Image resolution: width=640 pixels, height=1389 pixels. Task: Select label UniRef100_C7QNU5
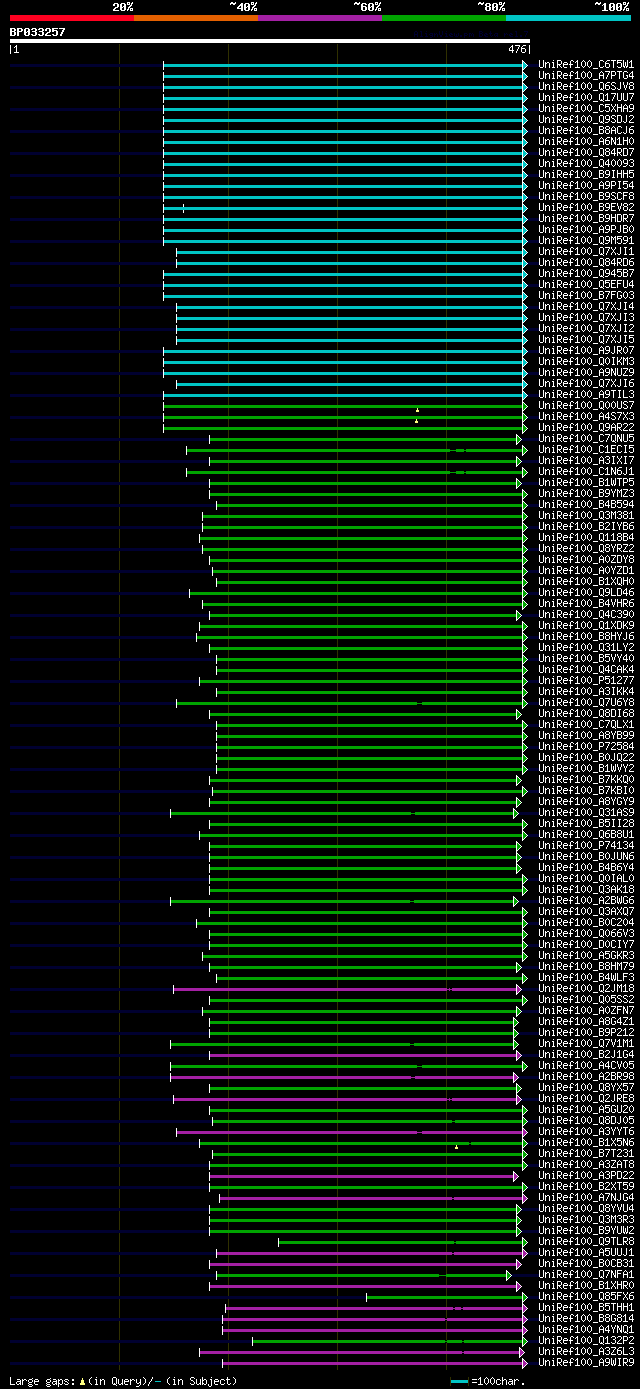tap(586, 438)
